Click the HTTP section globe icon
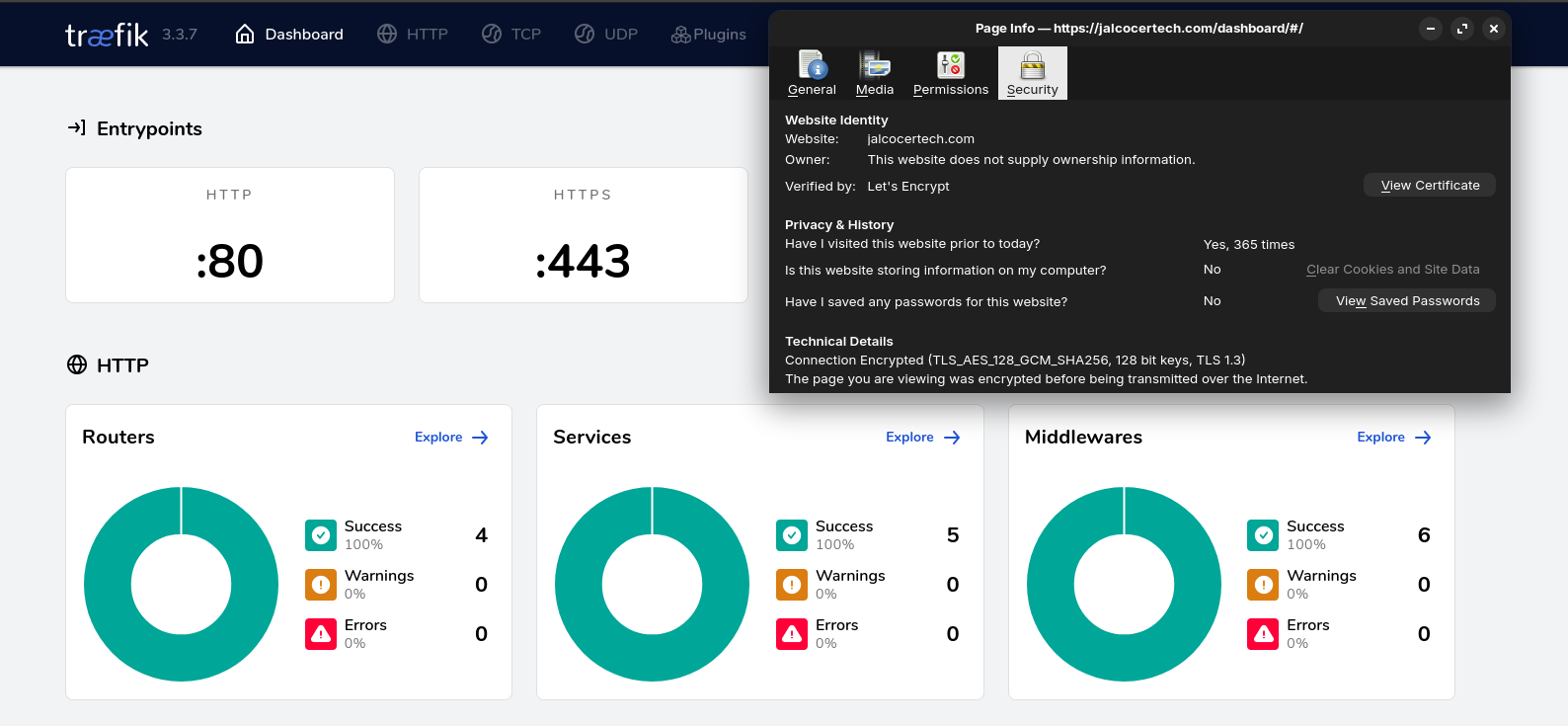 click(x=77, y=364)
